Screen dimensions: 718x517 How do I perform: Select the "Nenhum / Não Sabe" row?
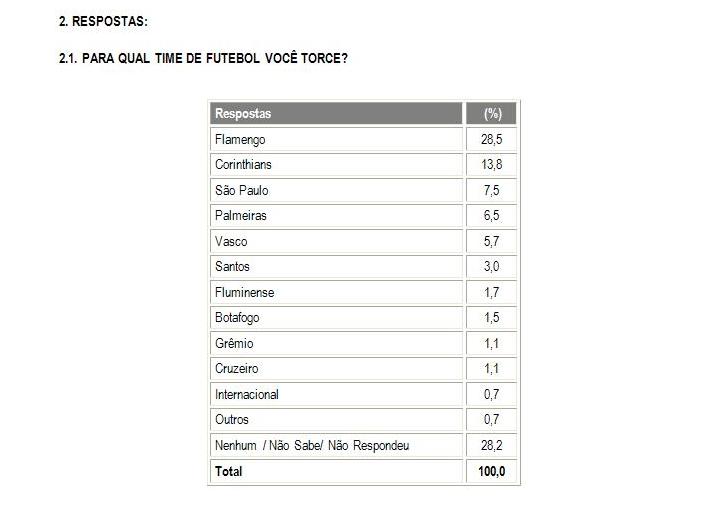tap(312, 445)
